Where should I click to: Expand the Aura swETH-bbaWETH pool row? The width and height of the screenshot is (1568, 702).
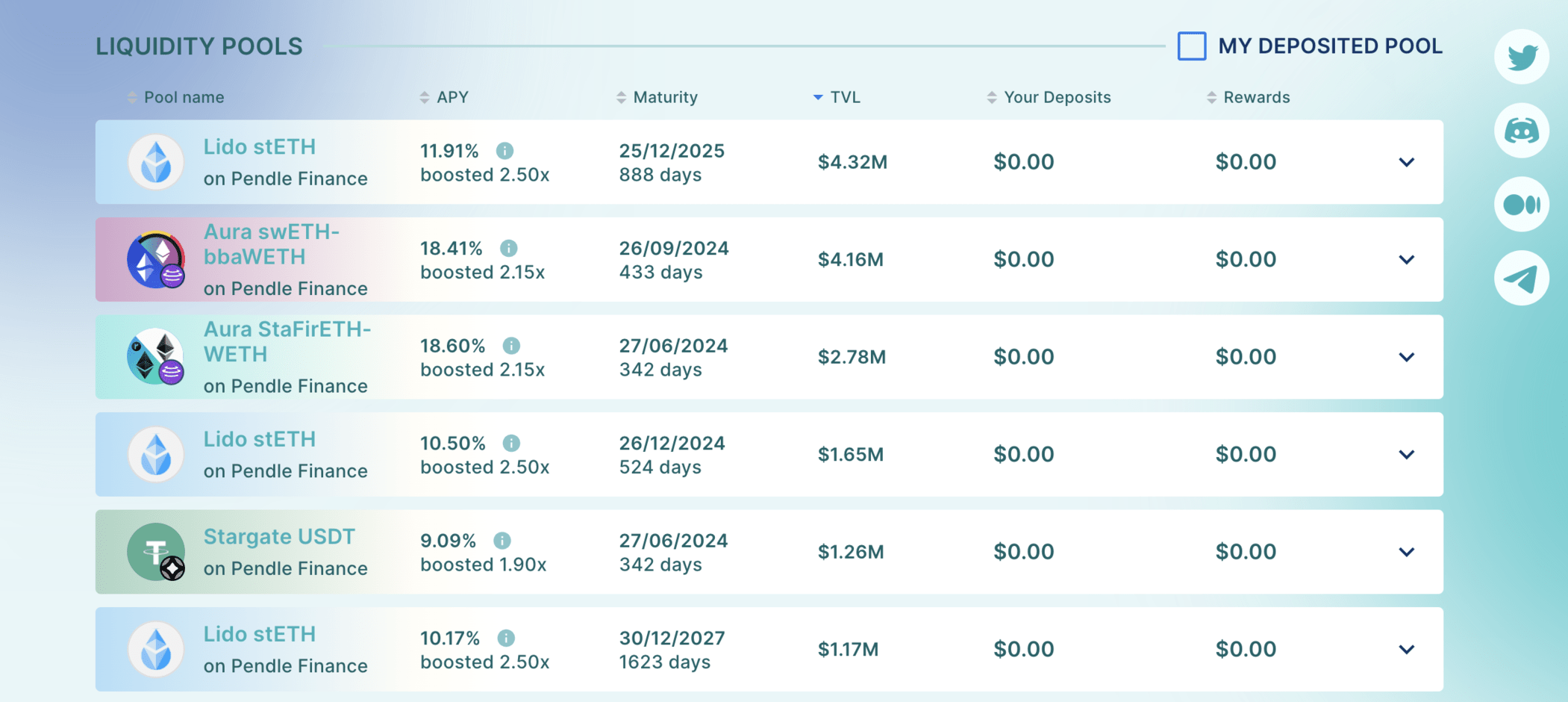(x=1407, y=260)
